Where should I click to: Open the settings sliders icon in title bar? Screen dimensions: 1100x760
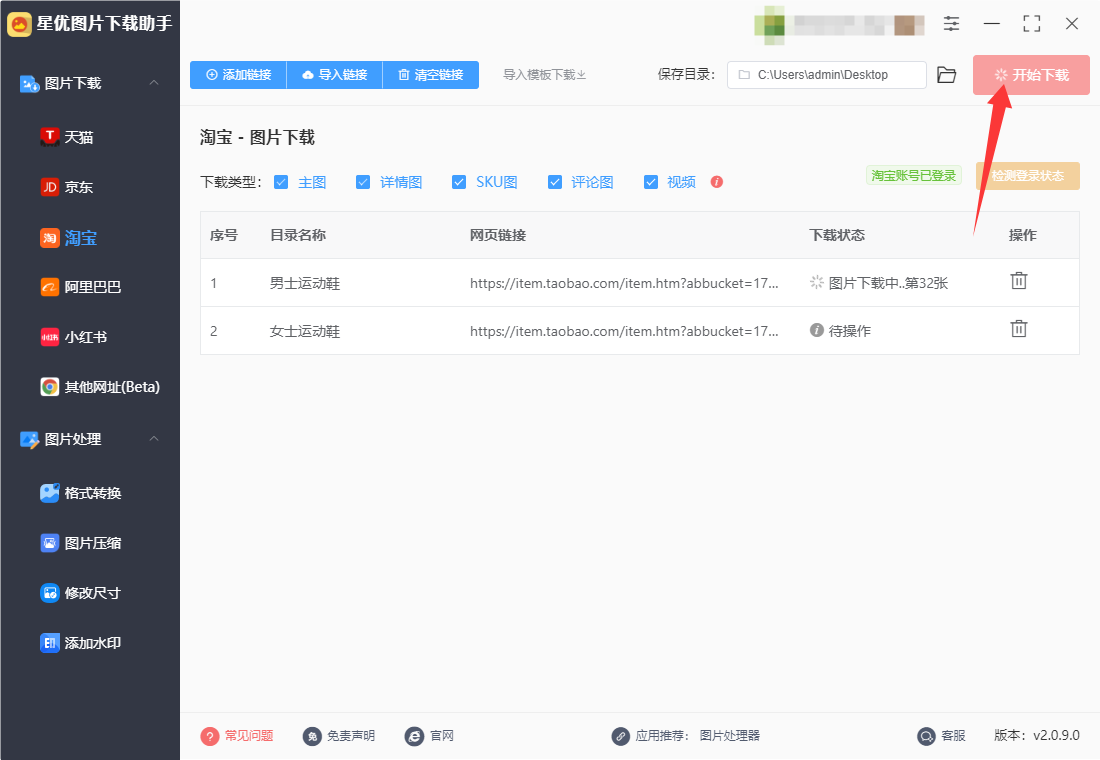coord(951,24)
